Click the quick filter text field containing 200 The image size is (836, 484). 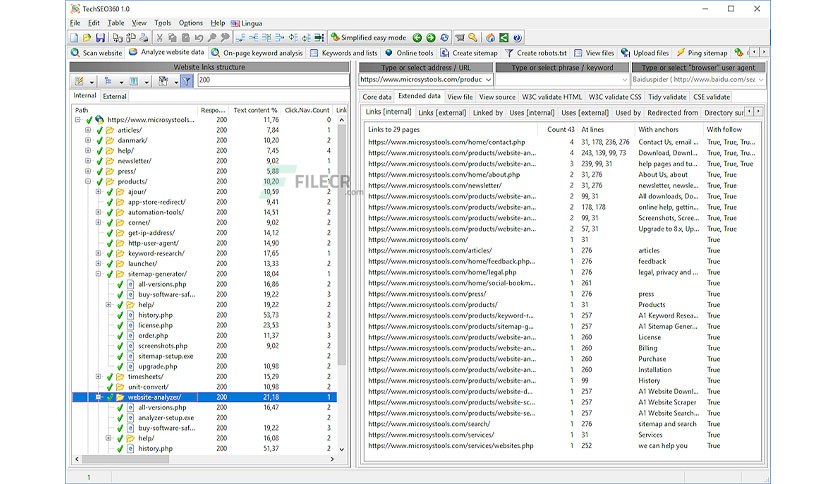coord(273,80)
